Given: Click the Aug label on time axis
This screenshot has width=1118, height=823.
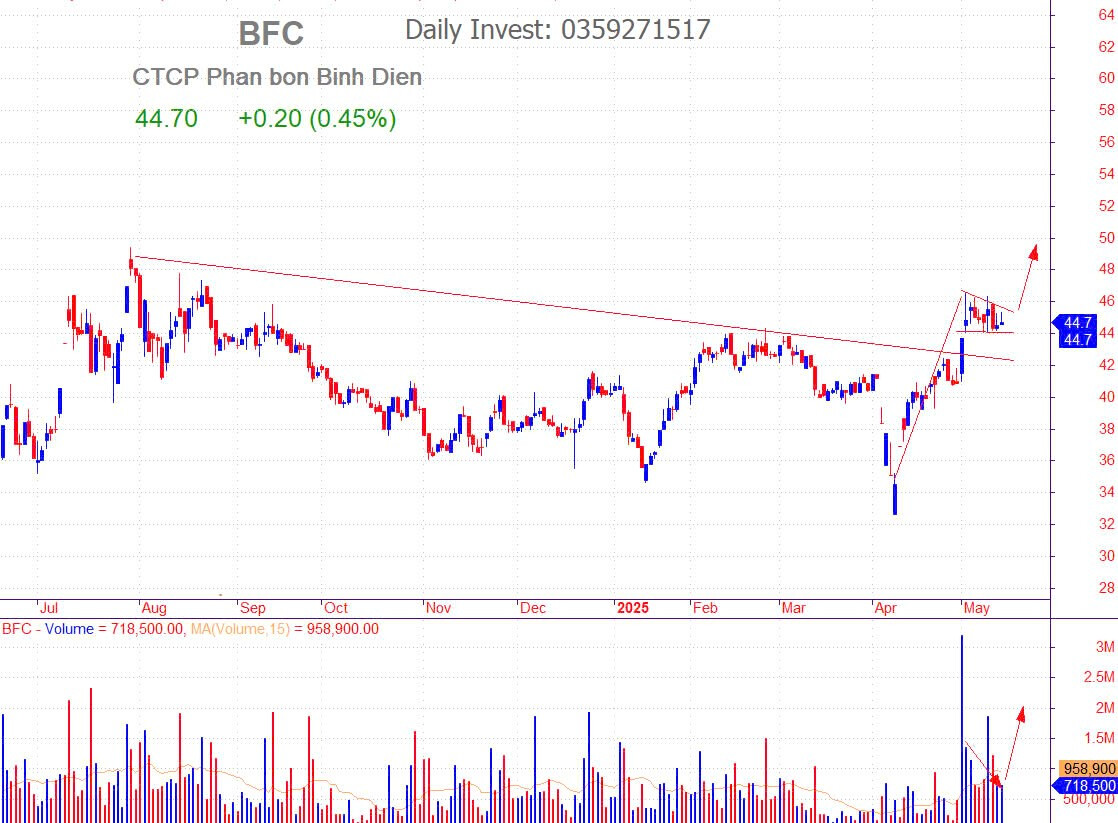Looking at the screenshot, I should (154, 608).
